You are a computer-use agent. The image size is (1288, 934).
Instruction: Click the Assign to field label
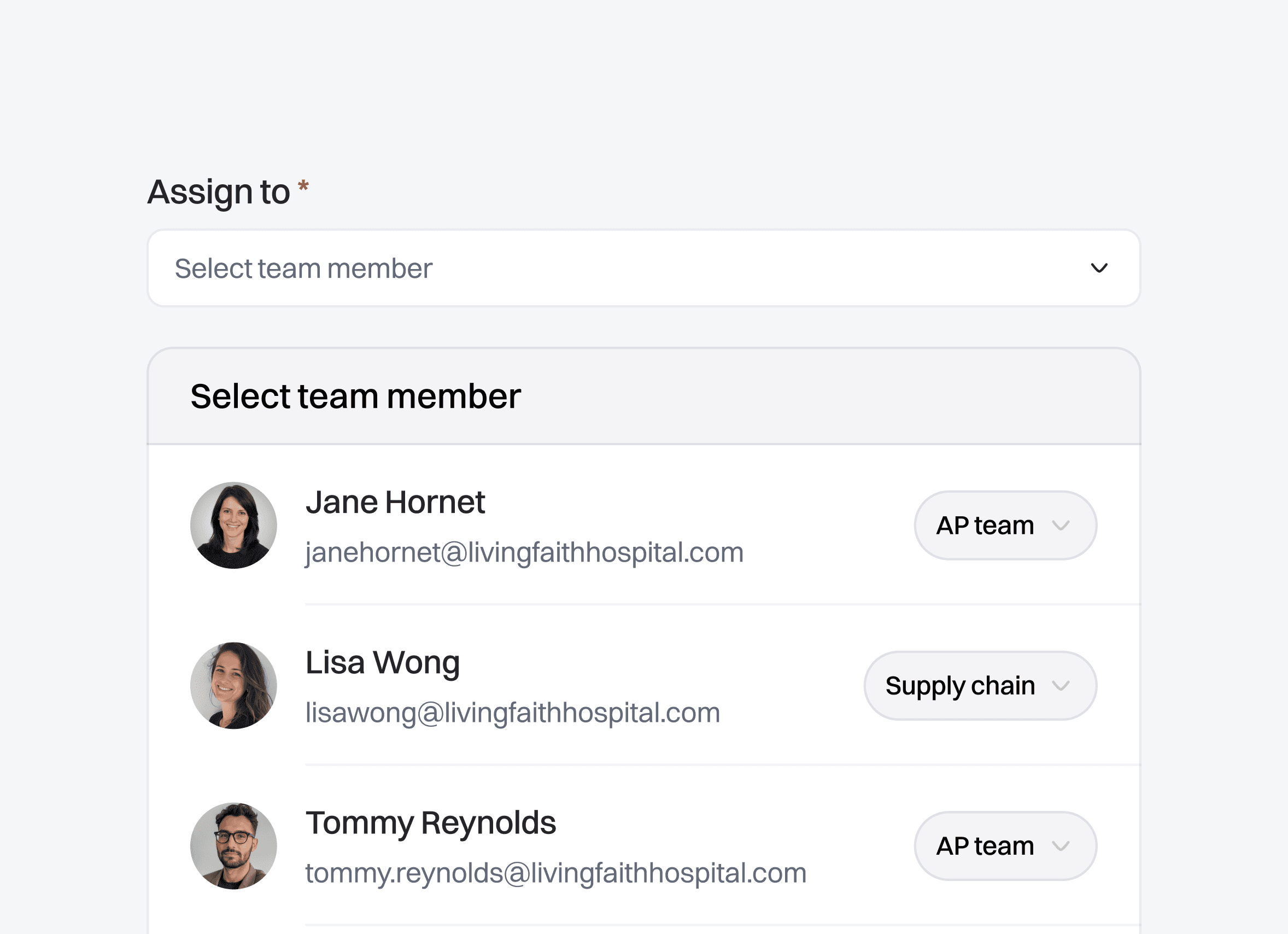coord(219,192)
